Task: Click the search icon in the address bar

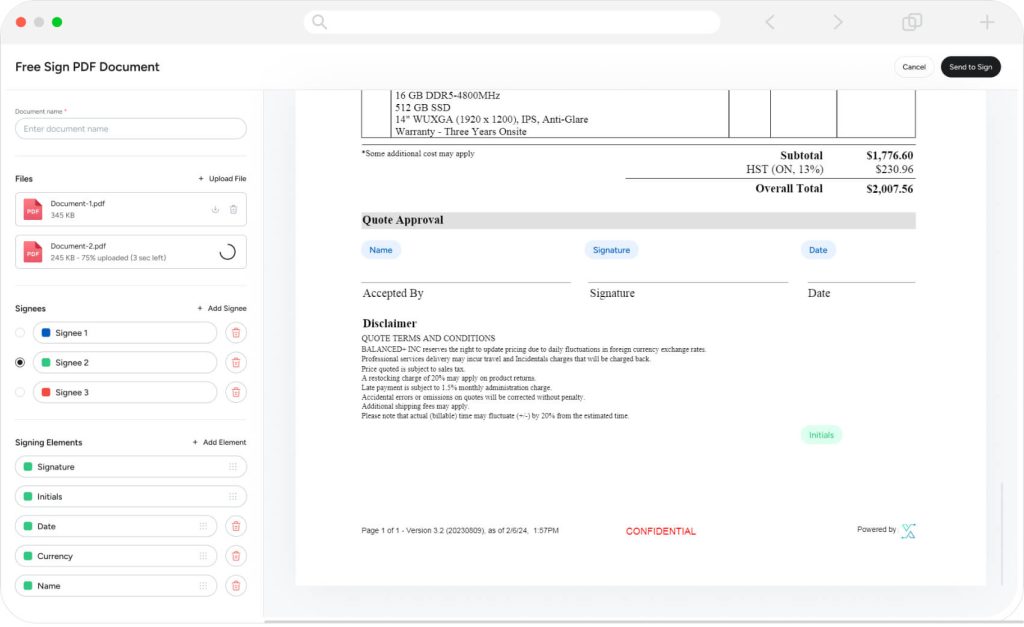Action: pos(318,21)
